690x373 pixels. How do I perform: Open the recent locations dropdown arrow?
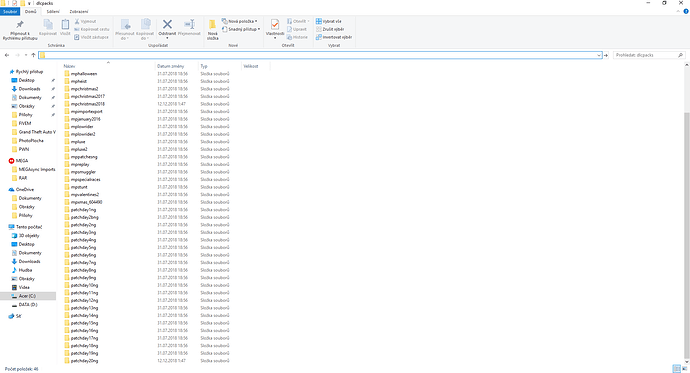26,55
